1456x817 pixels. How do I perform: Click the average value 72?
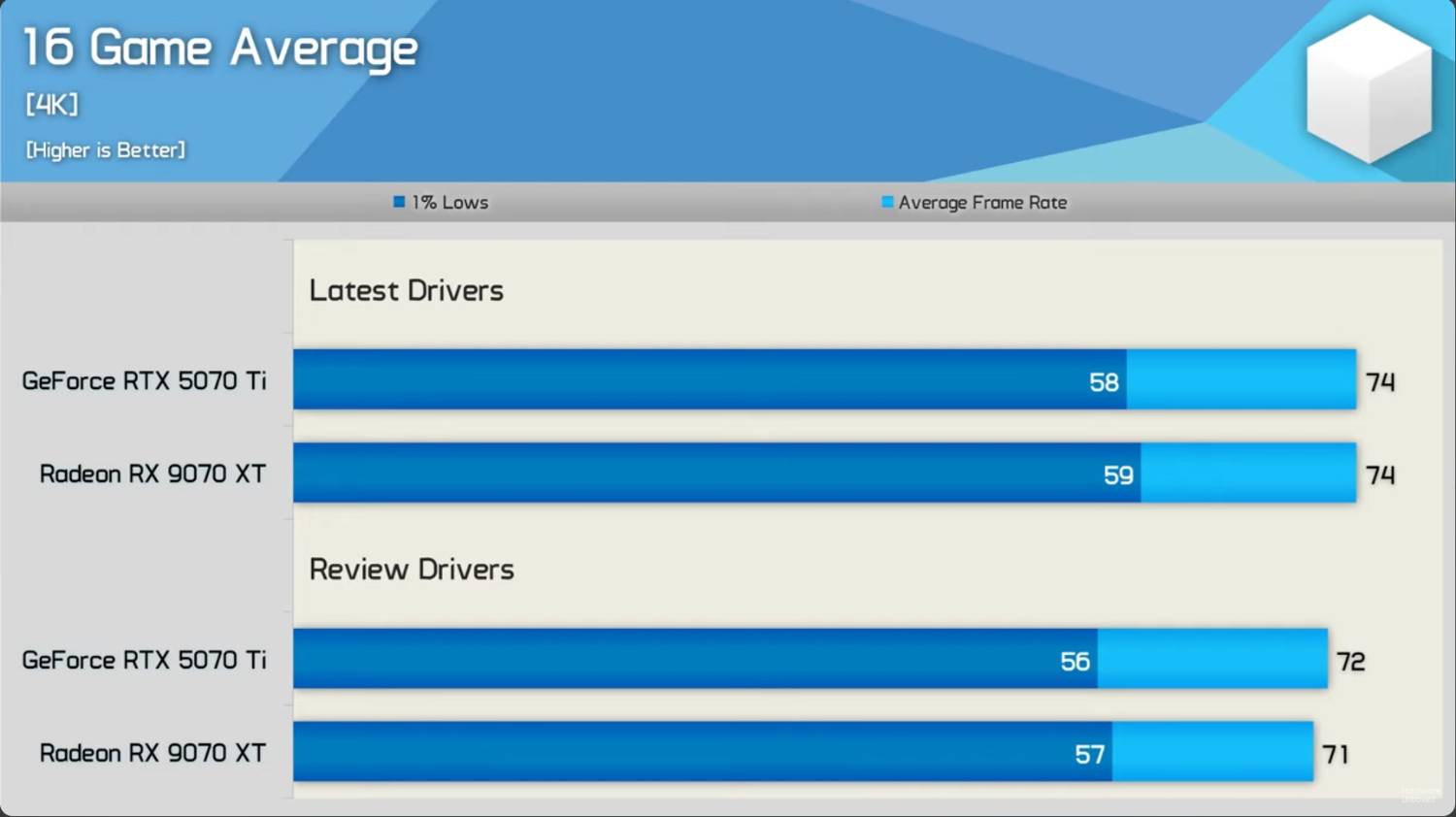tap(1350, 662)
